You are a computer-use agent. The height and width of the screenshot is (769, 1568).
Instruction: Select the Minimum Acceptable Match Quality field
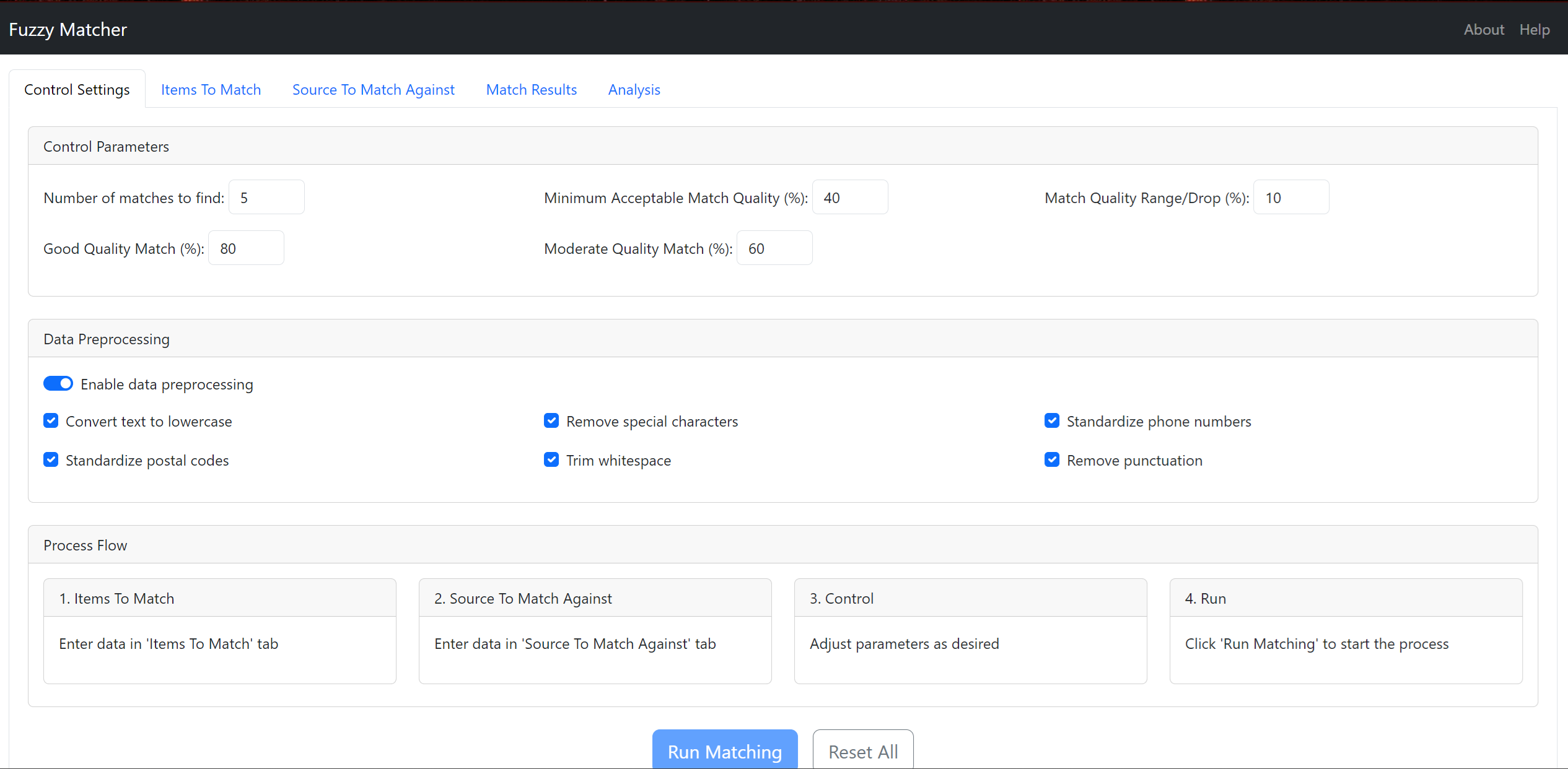(850, 197)
